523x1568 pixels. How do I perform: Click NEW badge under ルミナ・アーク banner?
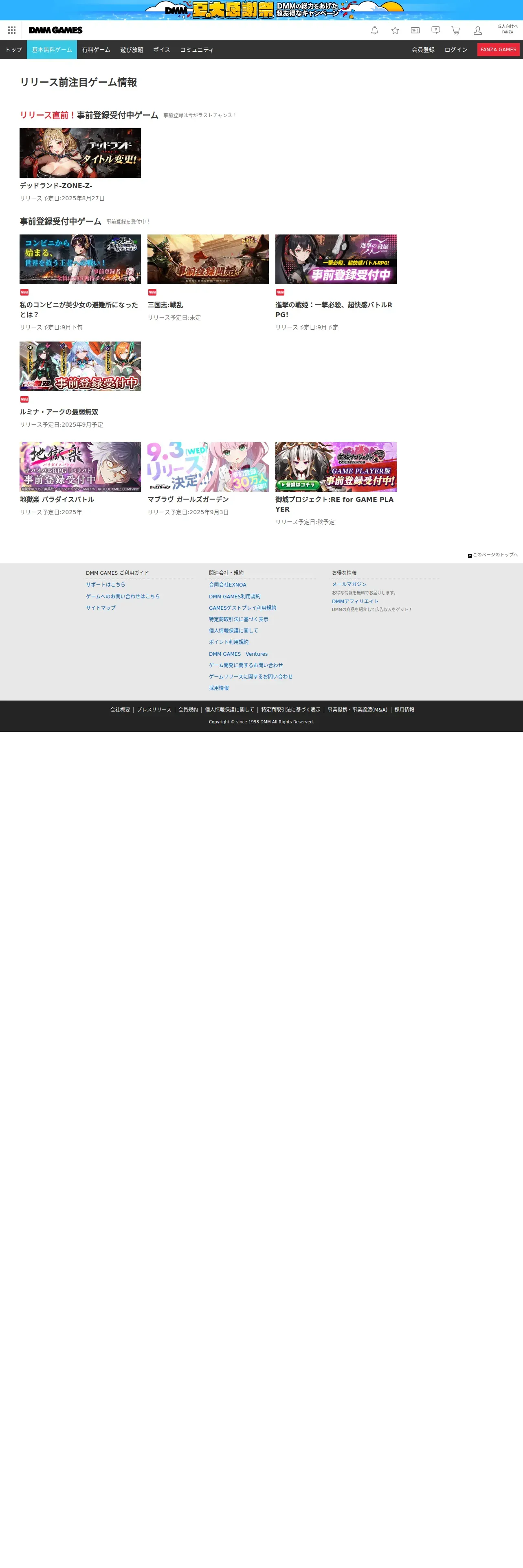point(24,399)
